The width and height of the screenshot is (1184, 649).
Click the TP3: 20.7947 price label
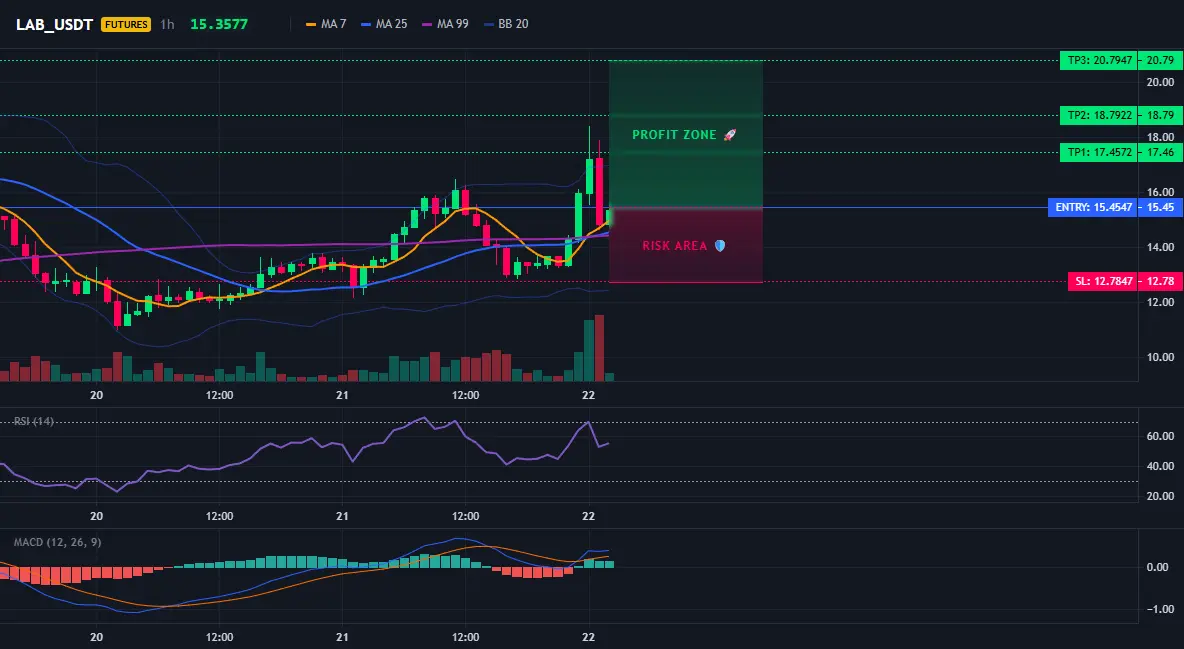point(1099,60)
